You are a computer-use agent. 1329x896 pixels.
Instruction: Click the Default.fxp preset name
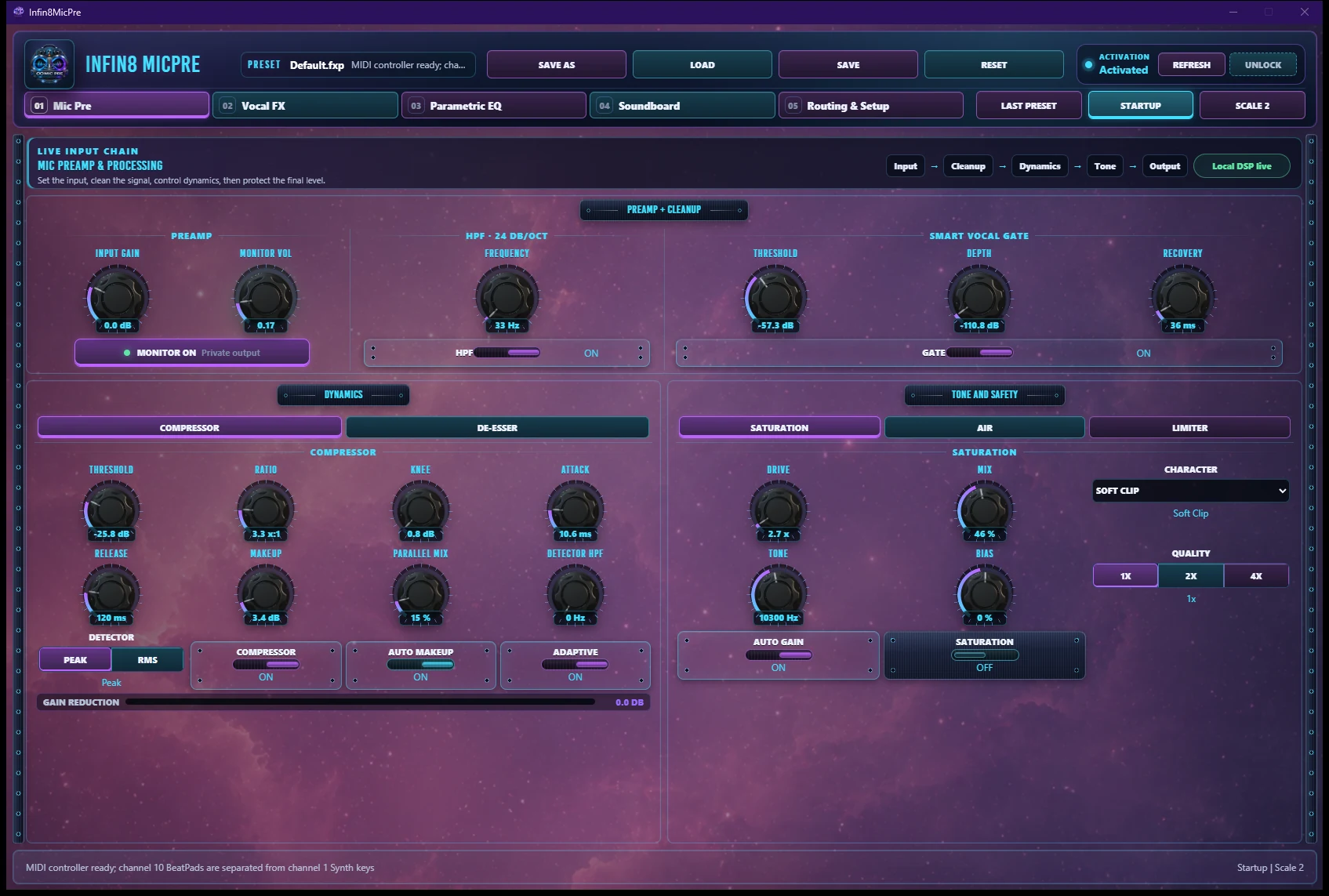click(317, 65)
